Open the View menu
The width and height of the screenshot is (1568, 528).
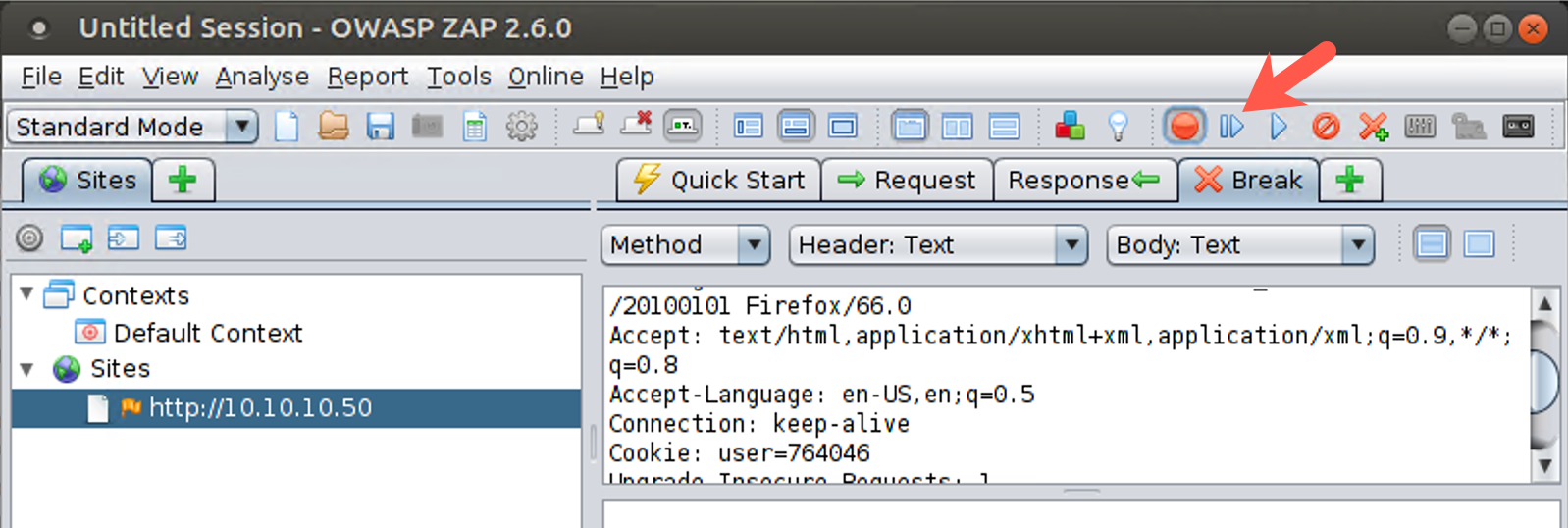click(170, 77)
